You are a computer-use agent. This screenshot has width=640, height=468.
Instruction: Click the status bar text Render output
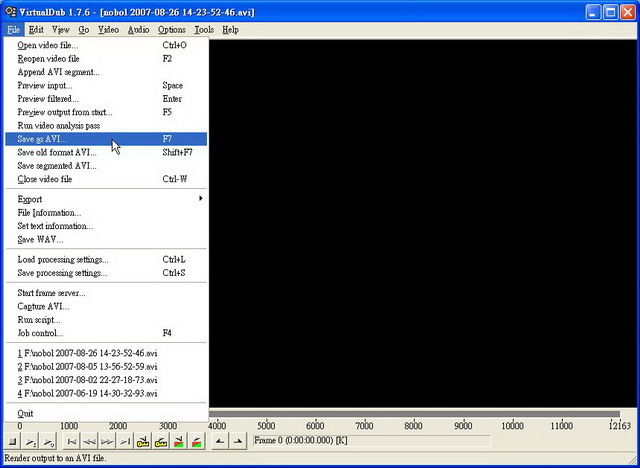pos(56,458)
